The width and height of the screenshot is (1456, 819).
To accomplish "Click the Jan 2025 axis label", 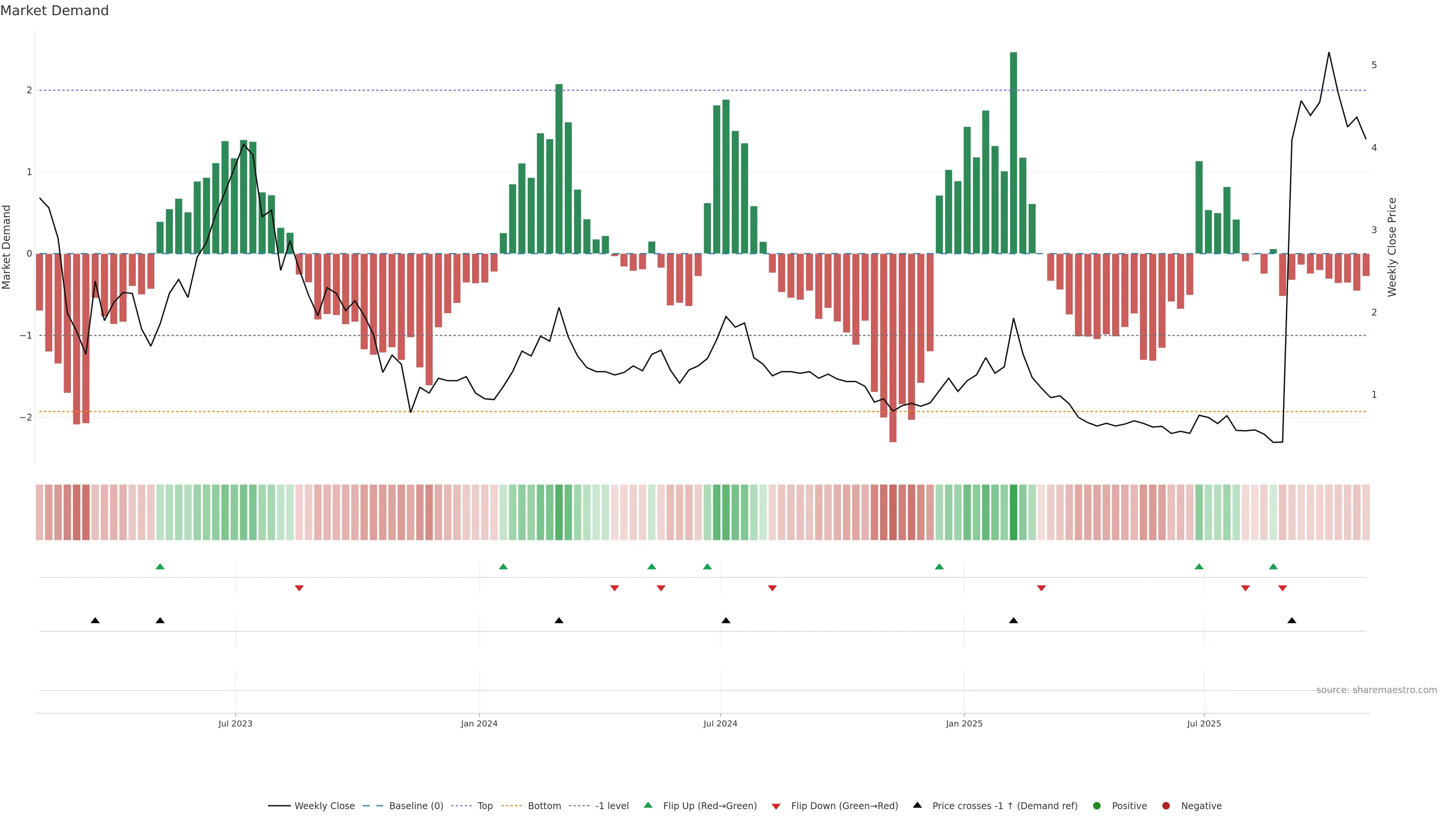I will pyautogui.click(x=964, y=723).
